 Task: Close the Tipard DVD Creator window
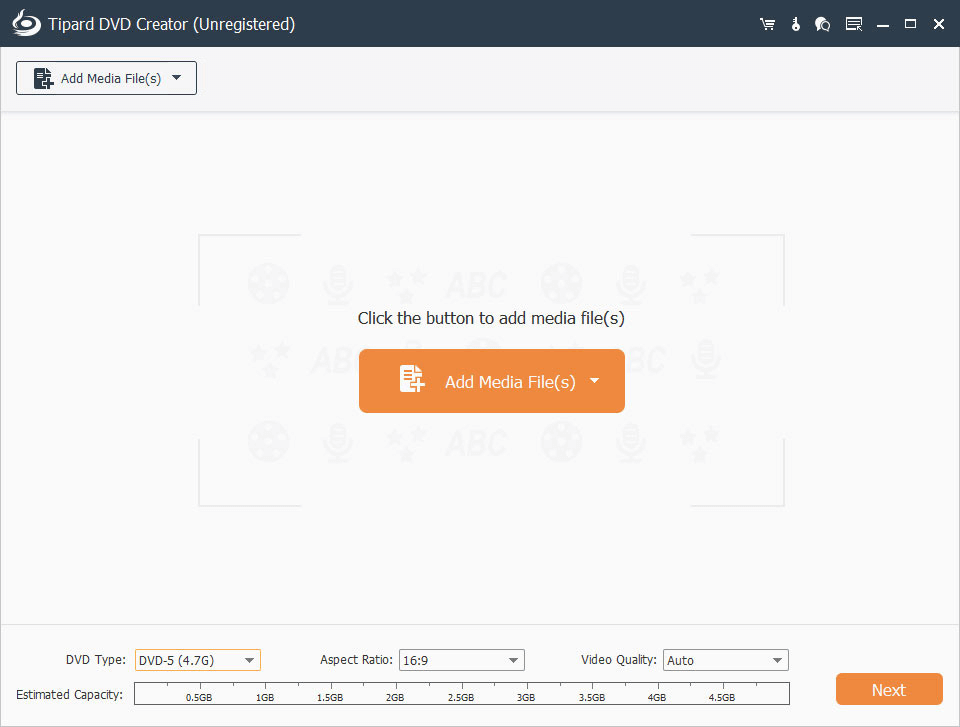click(x=939, y=24)
